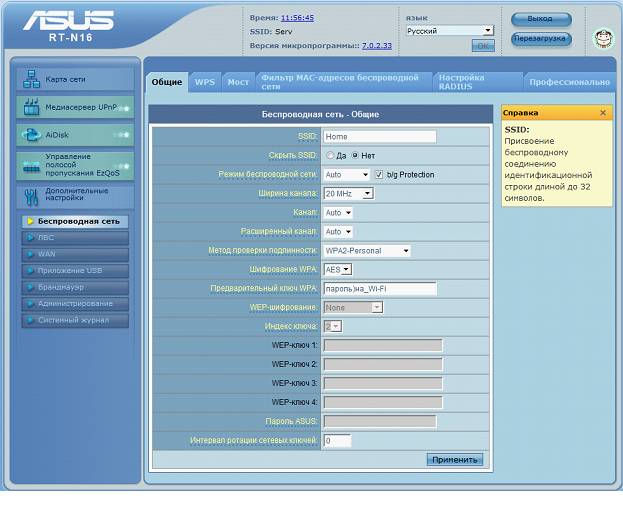This screenshot has width=623, height=507.
Task: Open the Индекс ключа dropdown
Action: coord(333,327)
